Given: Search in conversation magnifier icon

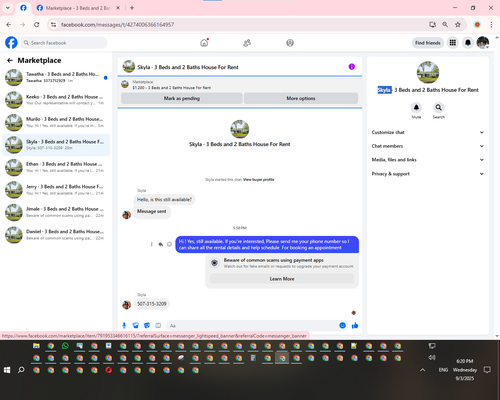Looking at the screenshot, I should tap(439, 107).
